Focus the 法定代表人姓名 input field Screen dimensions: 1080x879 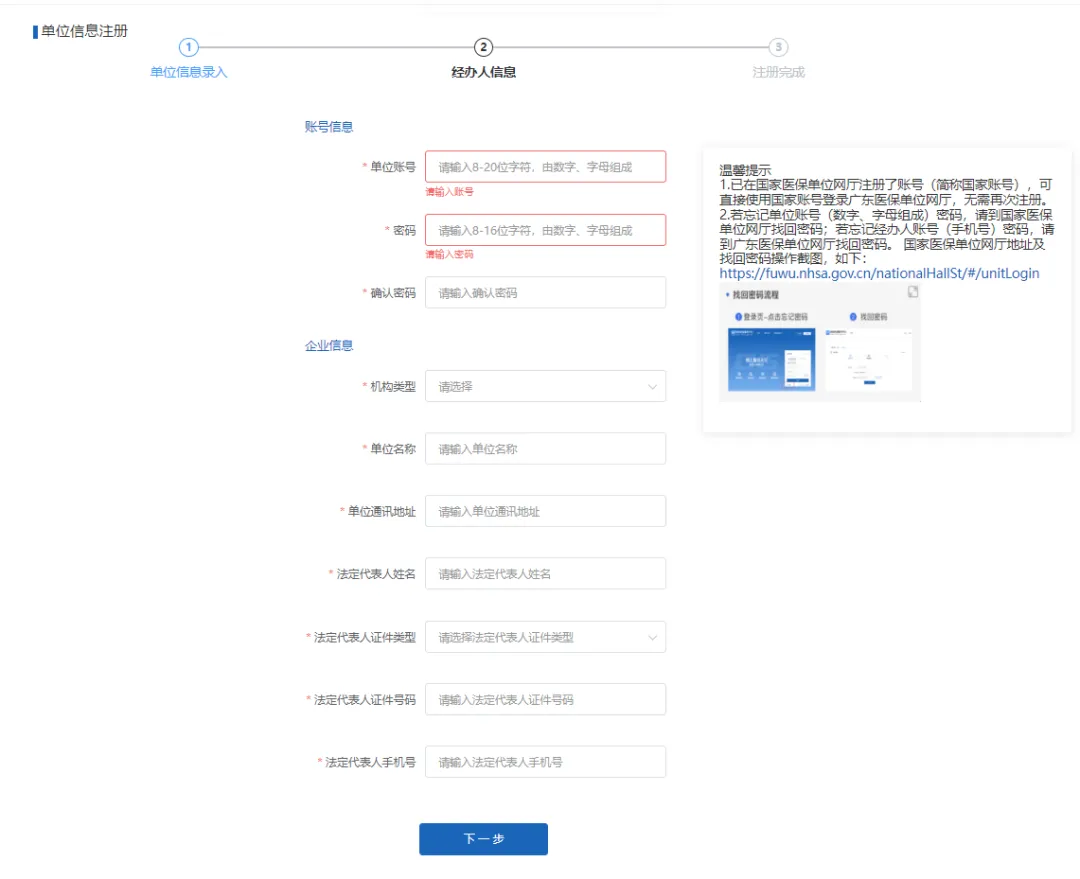click(545, 574)
